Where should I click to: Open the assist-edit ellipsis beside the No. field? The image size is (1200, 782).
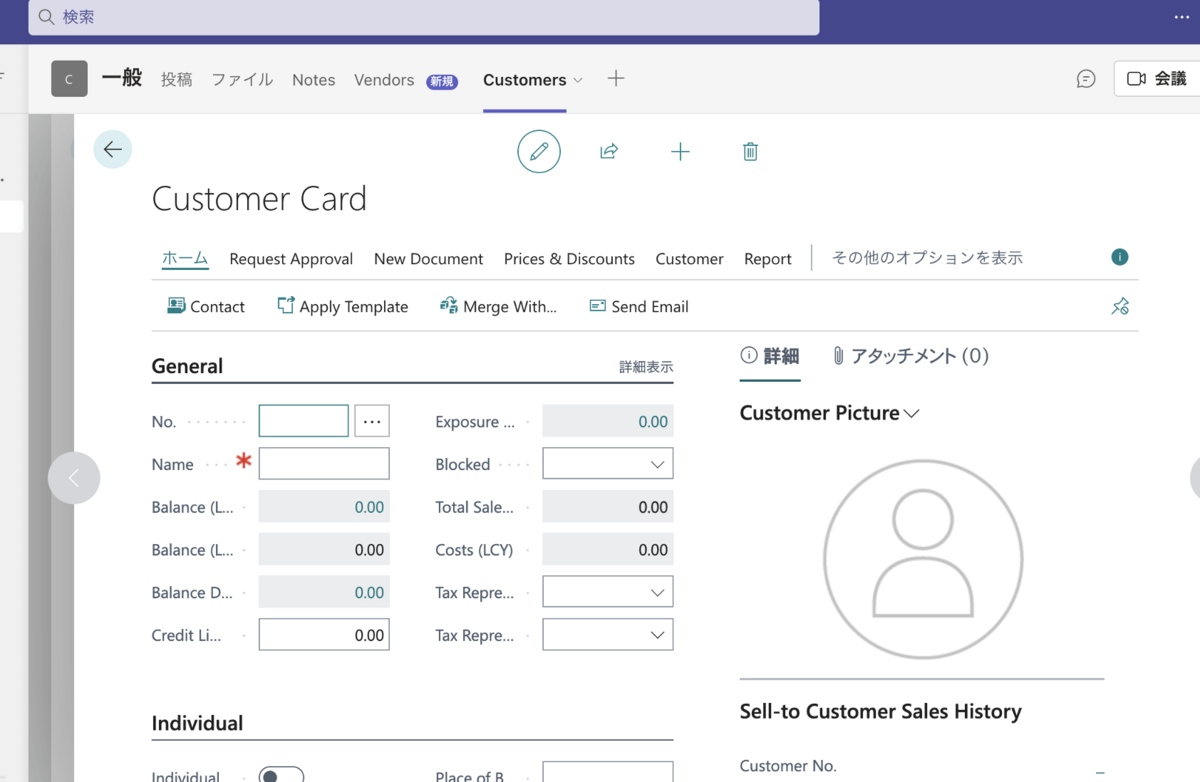372,421
